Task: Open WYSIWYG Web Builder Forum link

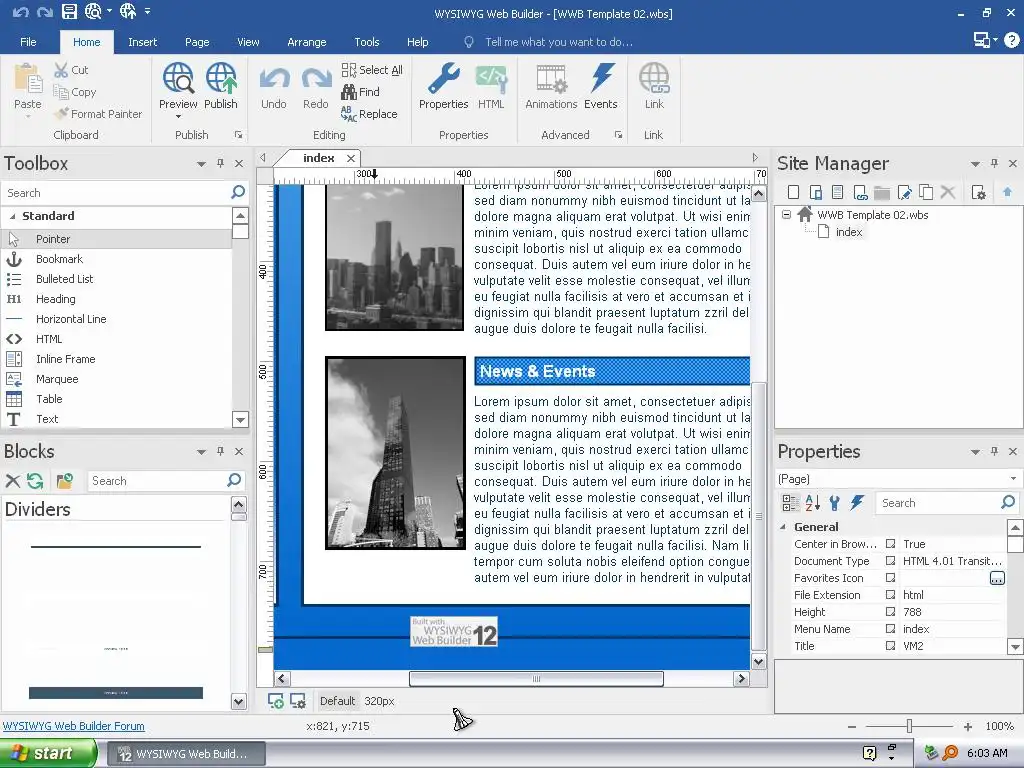Action: point(74,726)
